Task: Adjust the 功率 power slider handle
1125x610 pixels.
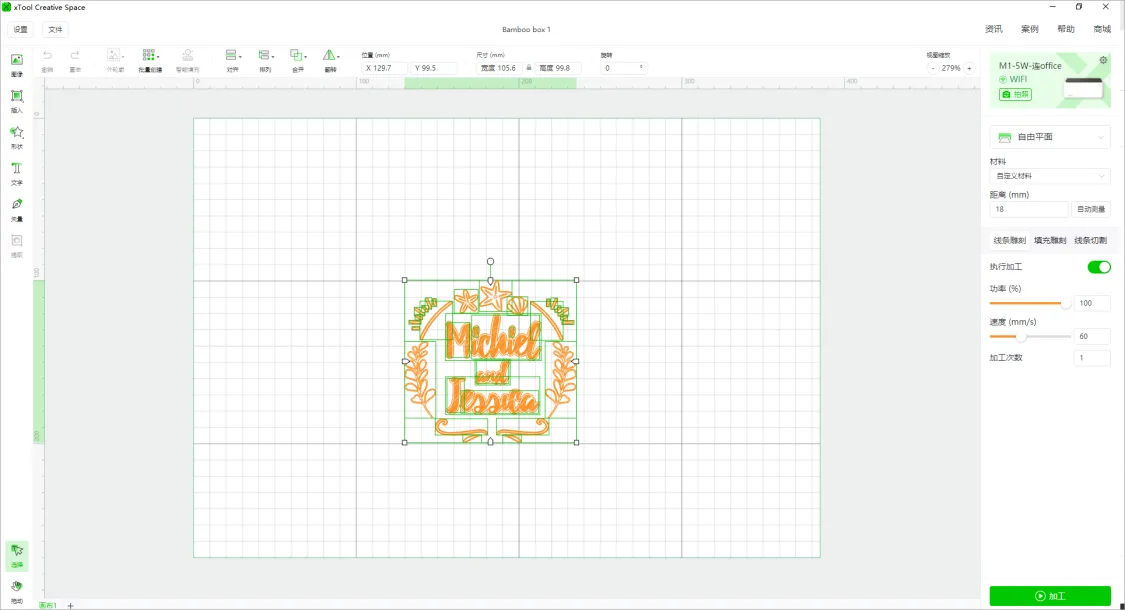Action: tap(1065, 303)
